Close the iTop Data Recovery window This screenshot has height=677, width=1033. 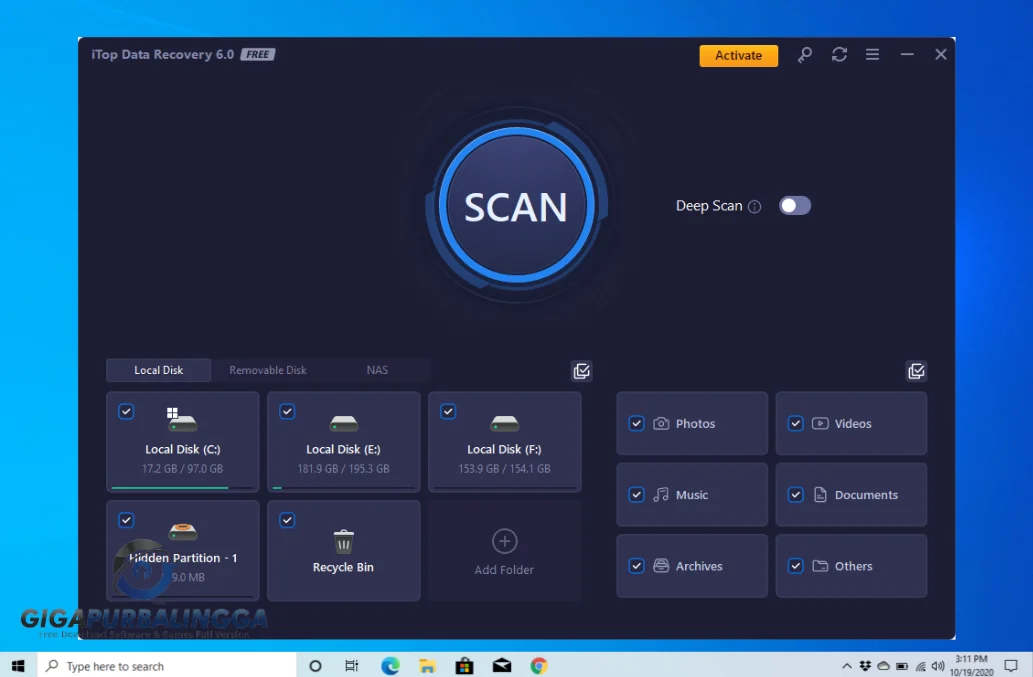pos(940,55)
